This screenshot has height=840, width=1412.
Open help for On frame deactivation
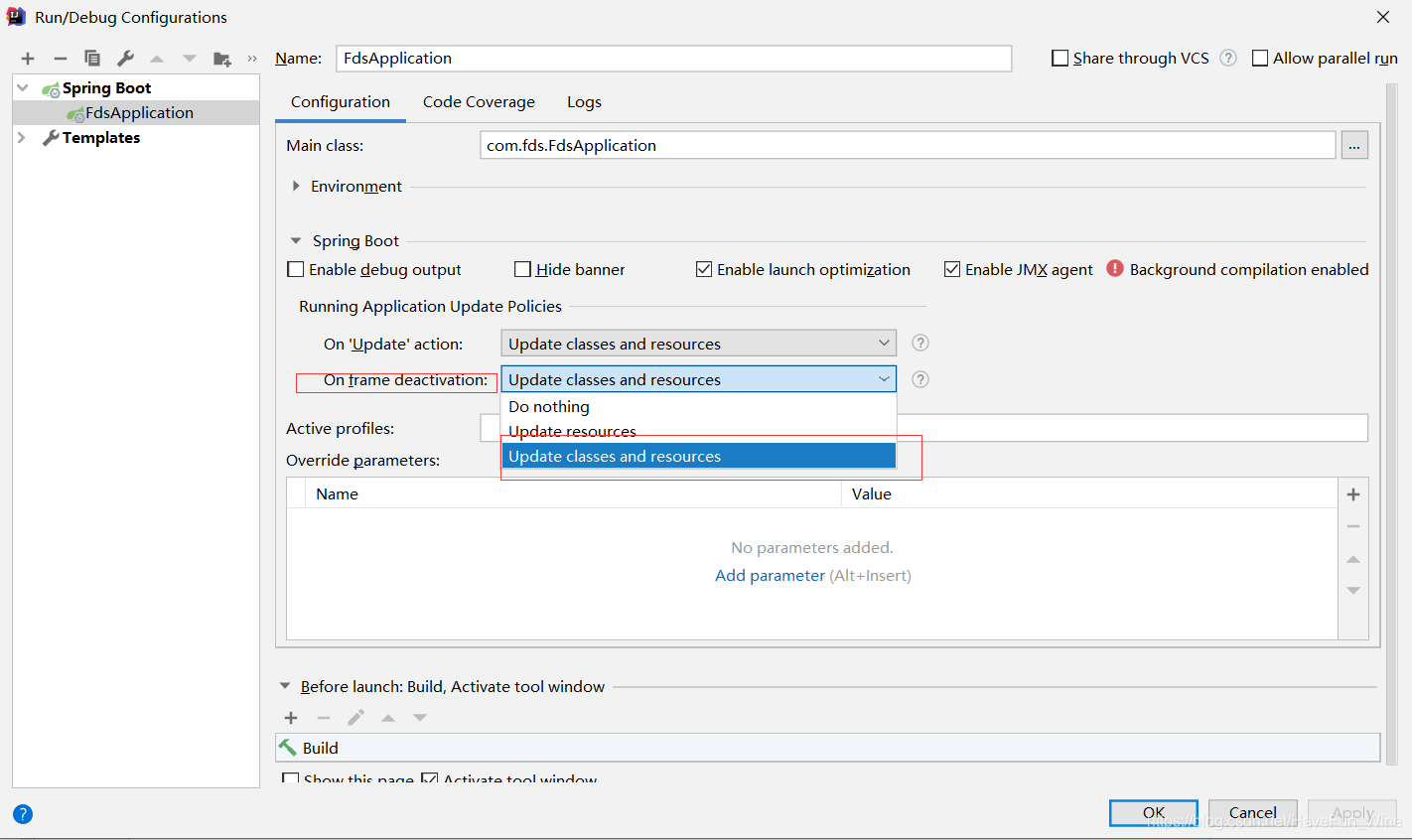point(920,379)
